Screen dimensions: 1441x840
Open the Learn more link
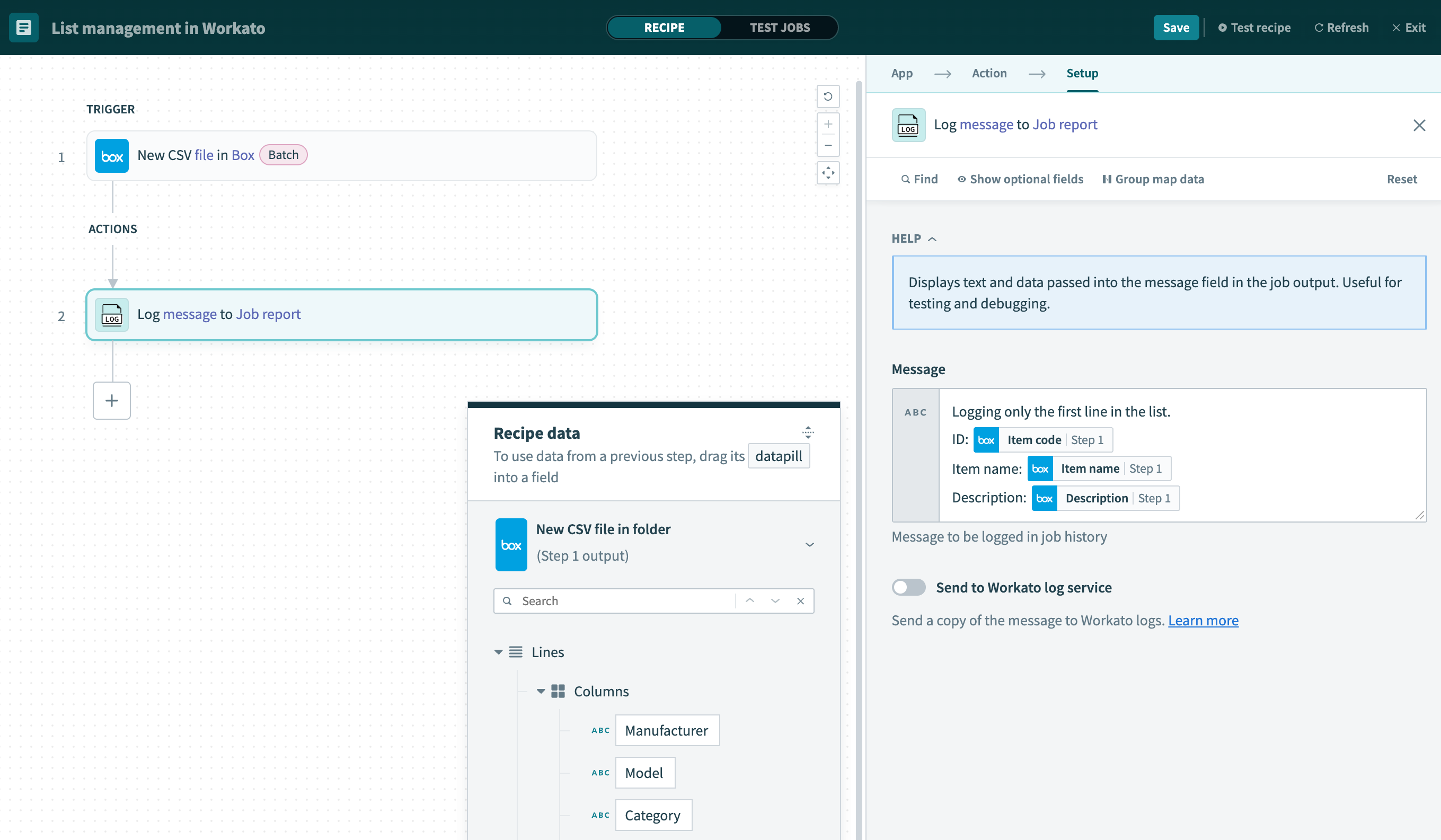[x=1203, y=621]
